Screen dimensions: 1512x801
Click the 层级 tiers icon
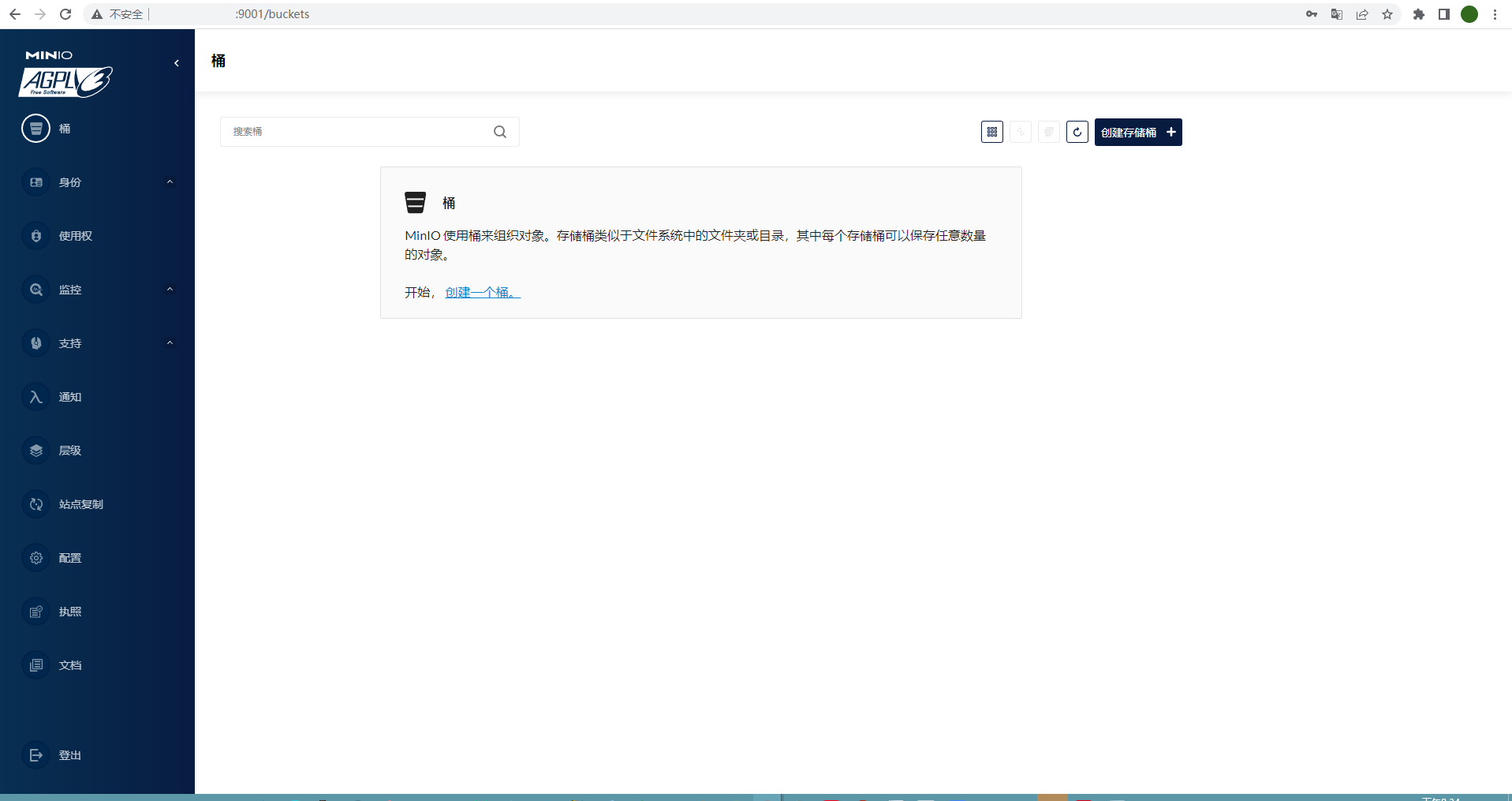click(35, 451)
